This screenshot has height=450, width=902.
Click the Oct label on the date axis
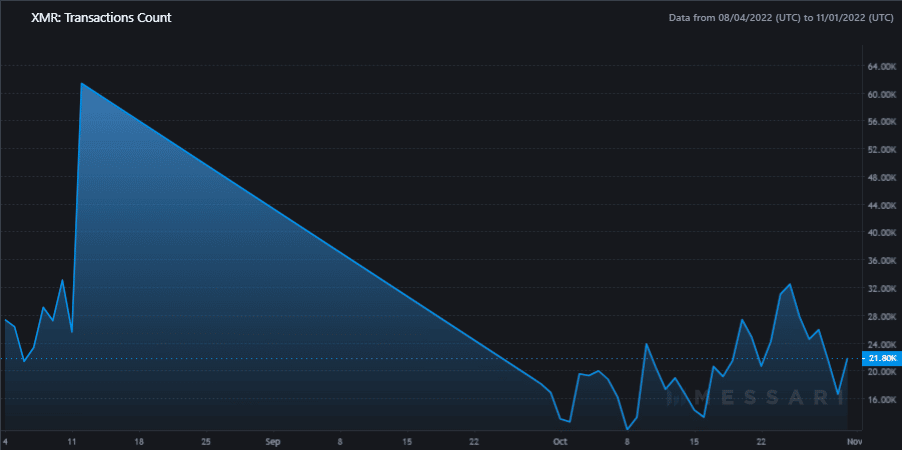(x=560, y=441)
